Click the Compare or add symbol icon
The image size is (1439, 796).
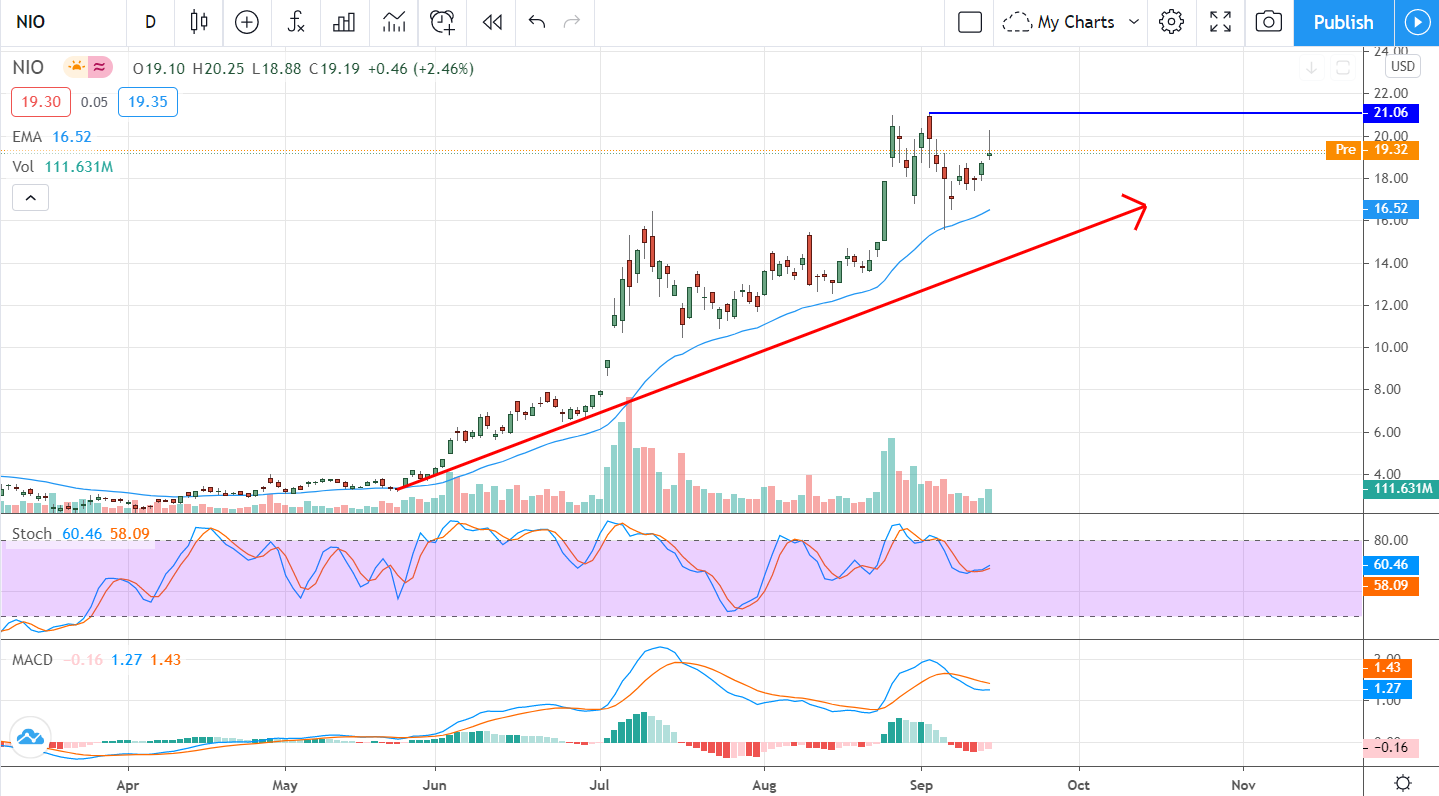click(246, 22)
